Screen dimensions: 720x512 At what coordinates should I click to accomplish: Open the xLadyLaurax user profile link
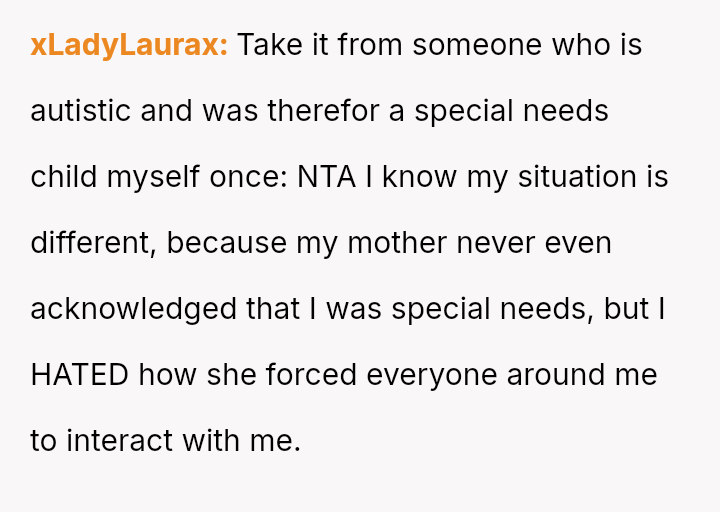[129, 45]
